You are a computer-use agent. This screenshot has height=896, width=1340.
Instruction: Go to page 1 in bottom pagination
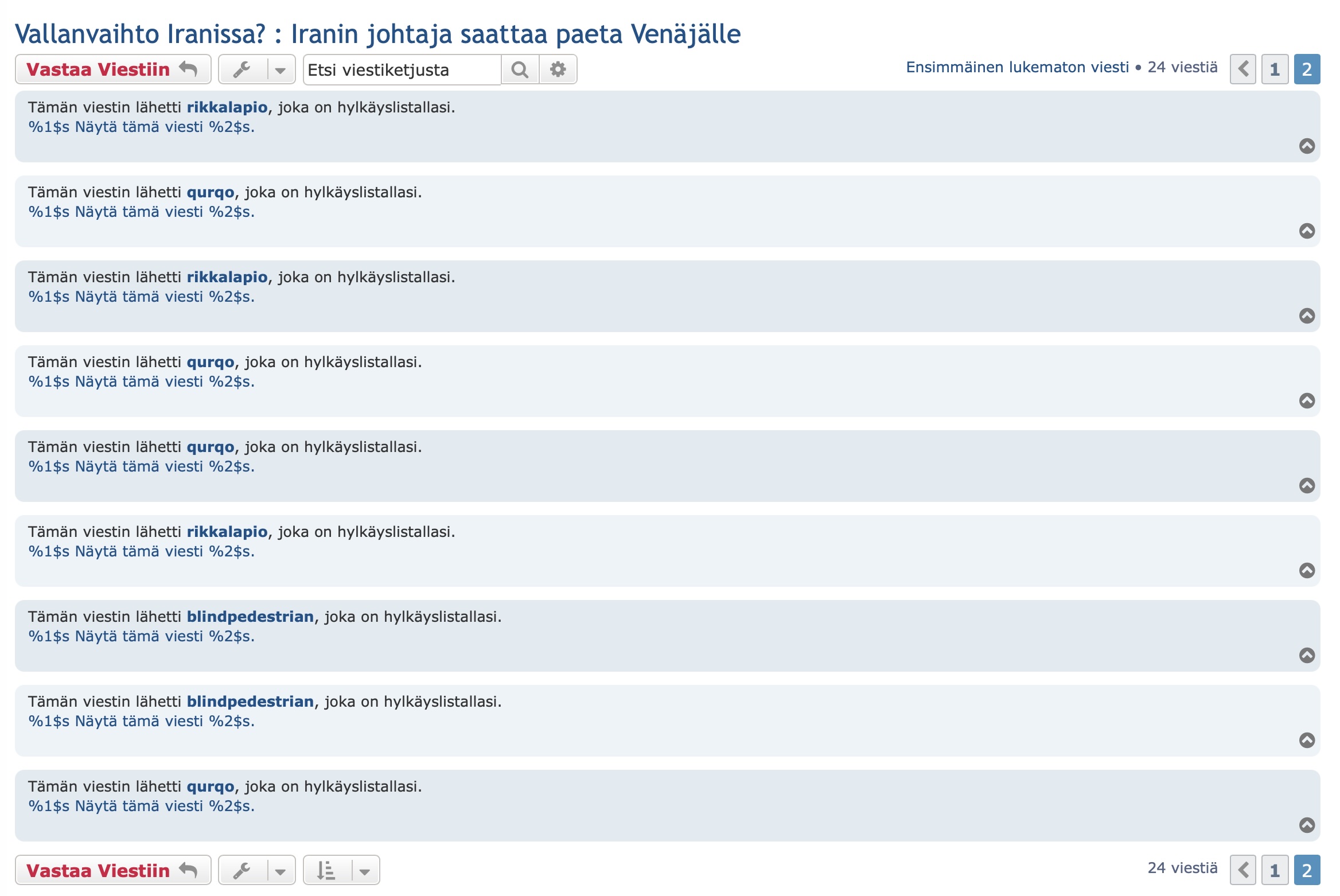(1275, 870)
